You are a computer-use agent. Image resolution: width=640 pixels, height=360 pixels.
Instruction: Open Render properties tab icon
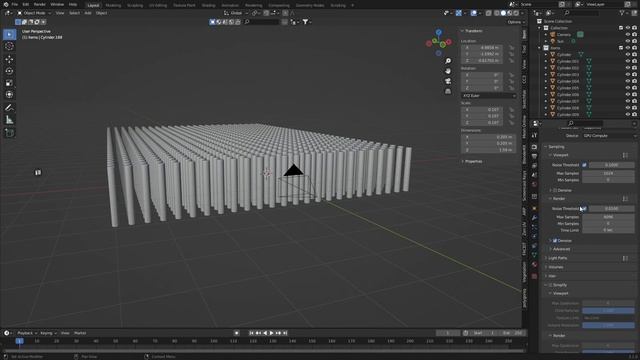coord(534,147)
